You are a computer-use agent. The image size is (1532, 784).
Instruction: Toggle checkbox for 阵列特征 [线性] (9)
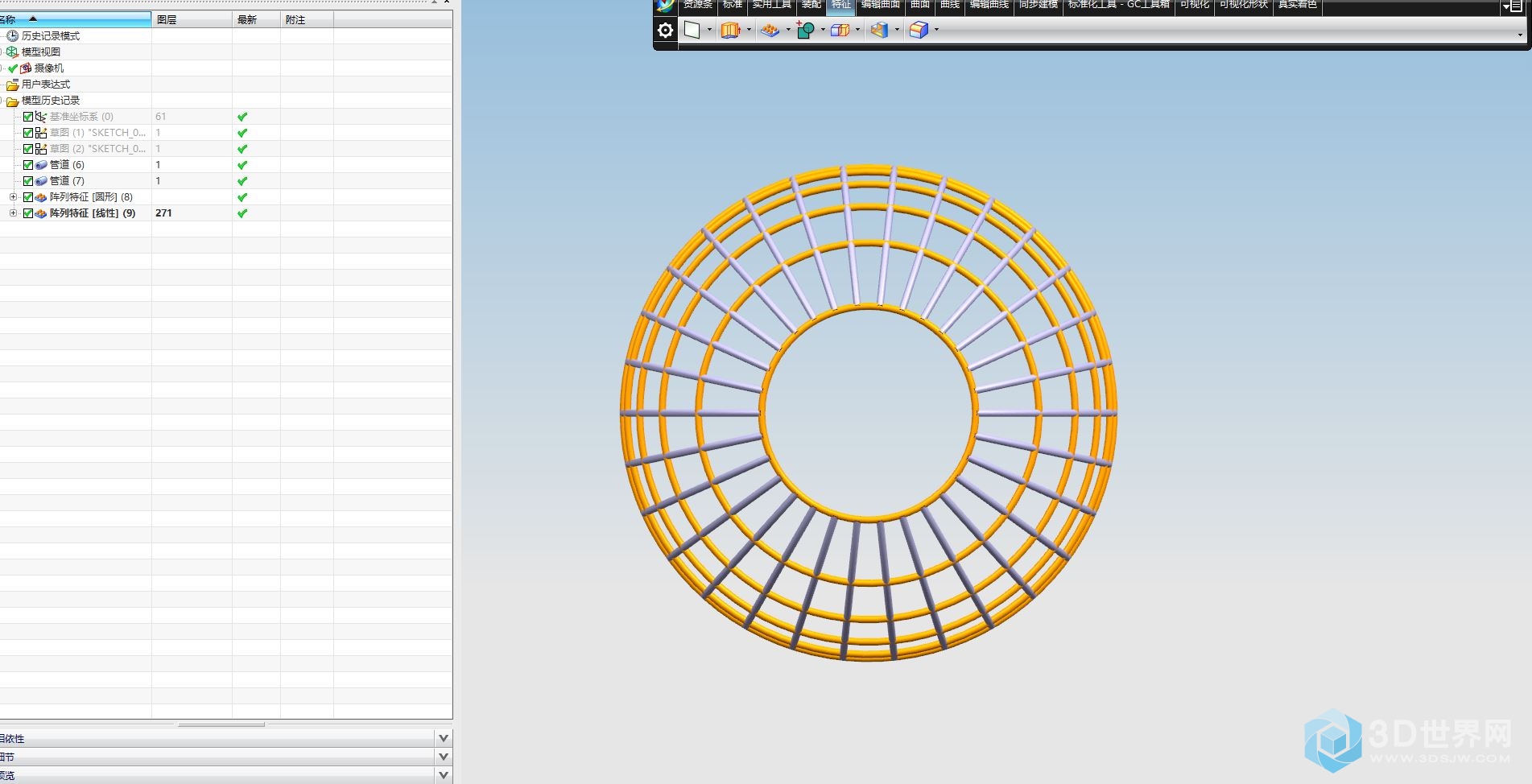28,213
